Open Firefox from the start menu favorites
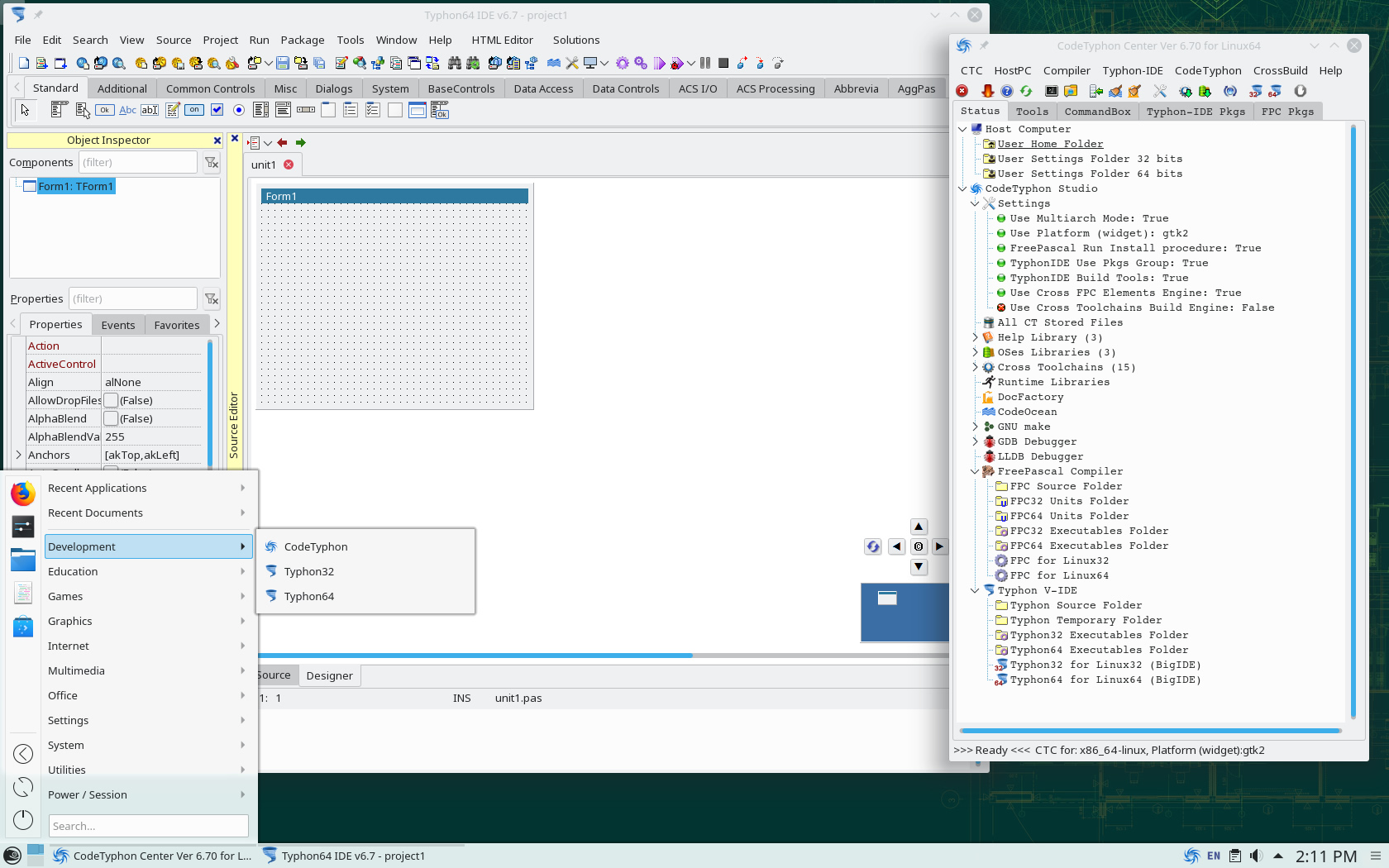 coord(23,494)
